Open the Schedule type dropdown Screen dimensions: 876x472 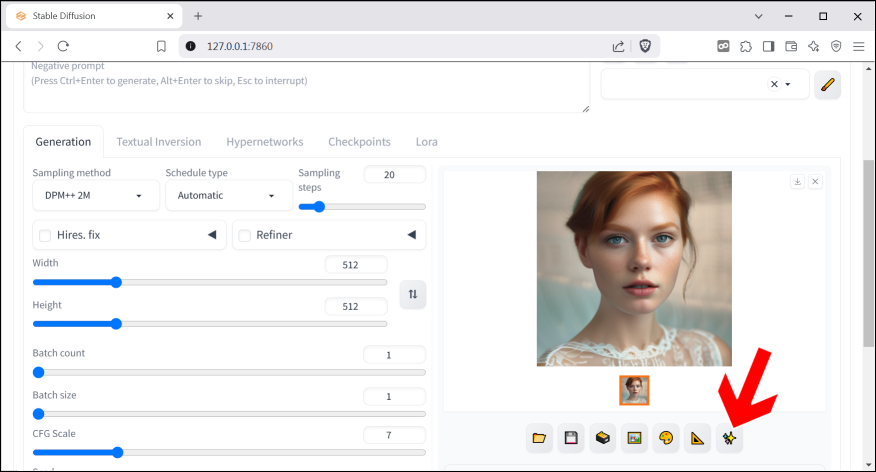click(x=227, y=196)
